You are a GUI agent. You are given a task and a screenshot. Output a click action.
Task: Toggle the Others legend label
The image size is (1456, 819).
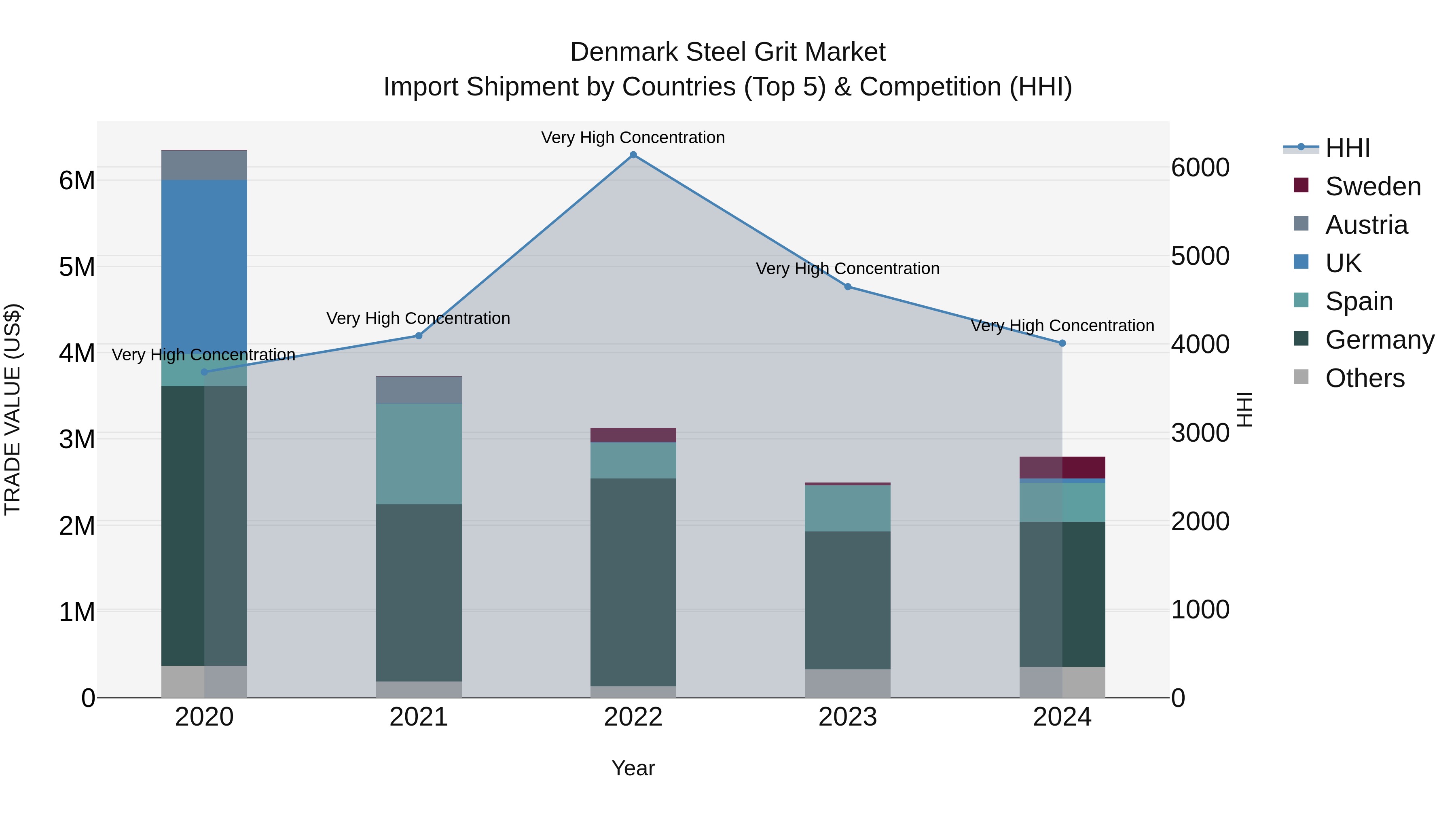pos(1365,378)
